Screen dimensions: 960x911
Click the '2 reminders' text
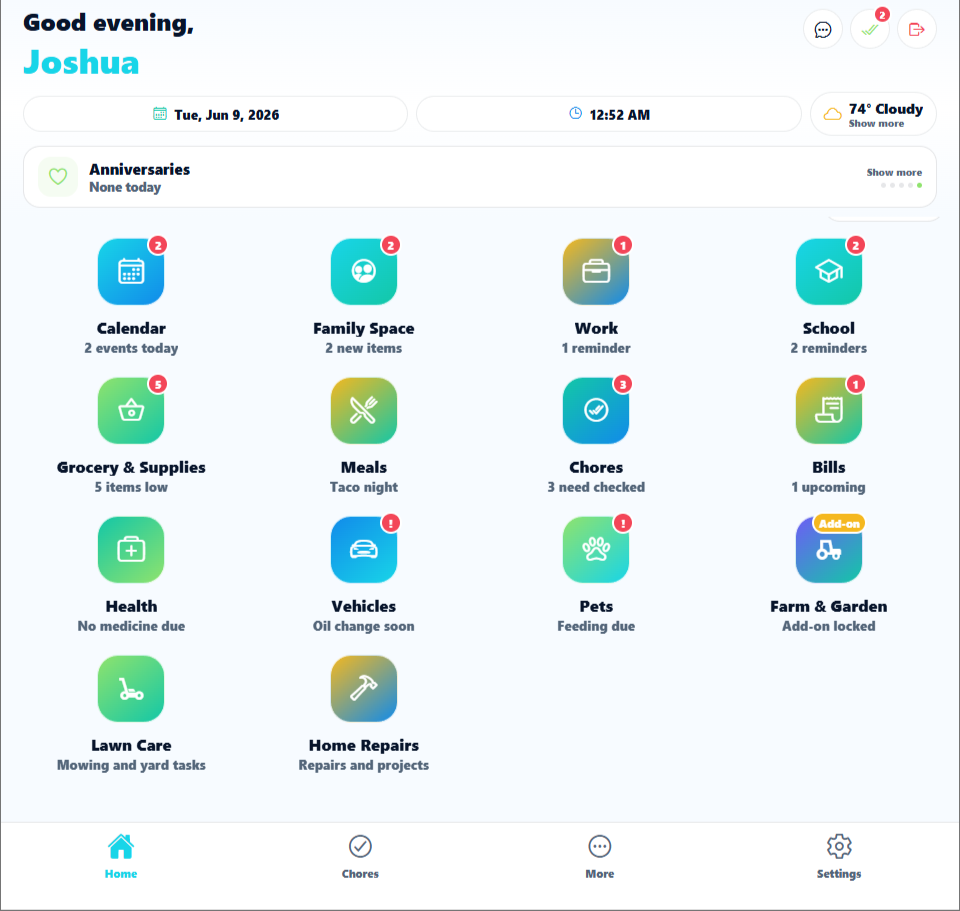[x=828, y=348]
